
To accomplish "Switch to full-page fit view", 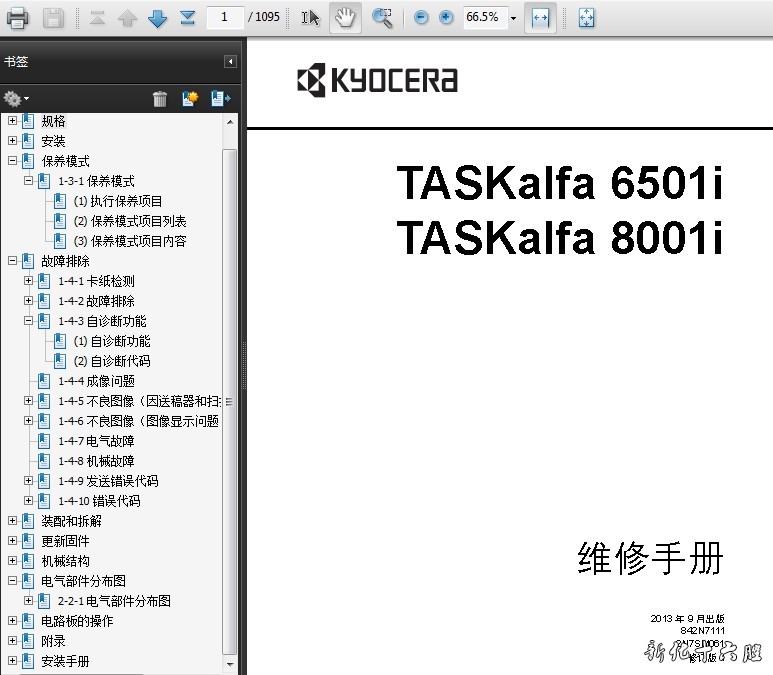I will coord(587,17).
